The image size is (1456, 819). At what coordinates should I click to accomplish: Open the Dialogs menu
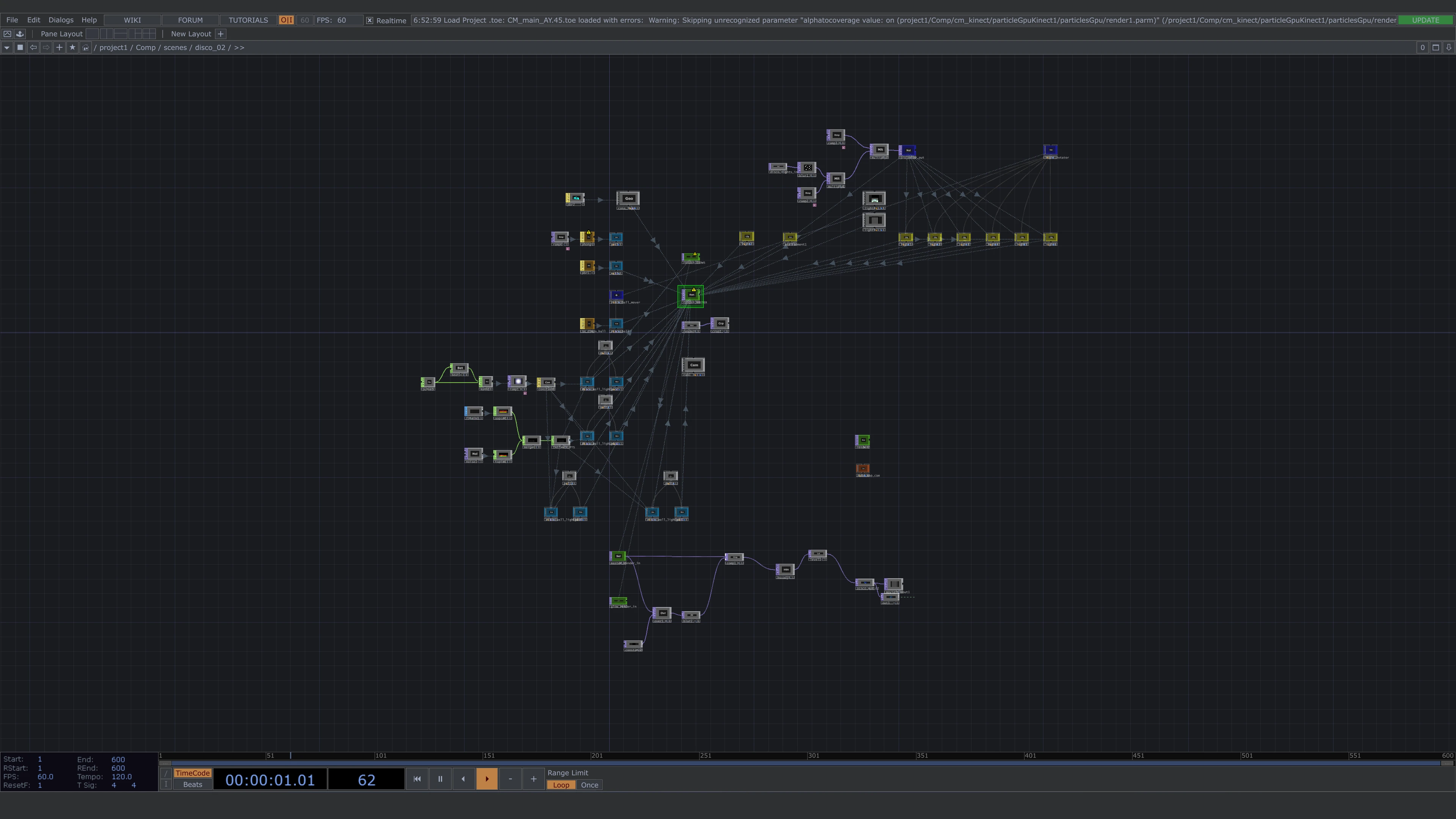(61, 20)
